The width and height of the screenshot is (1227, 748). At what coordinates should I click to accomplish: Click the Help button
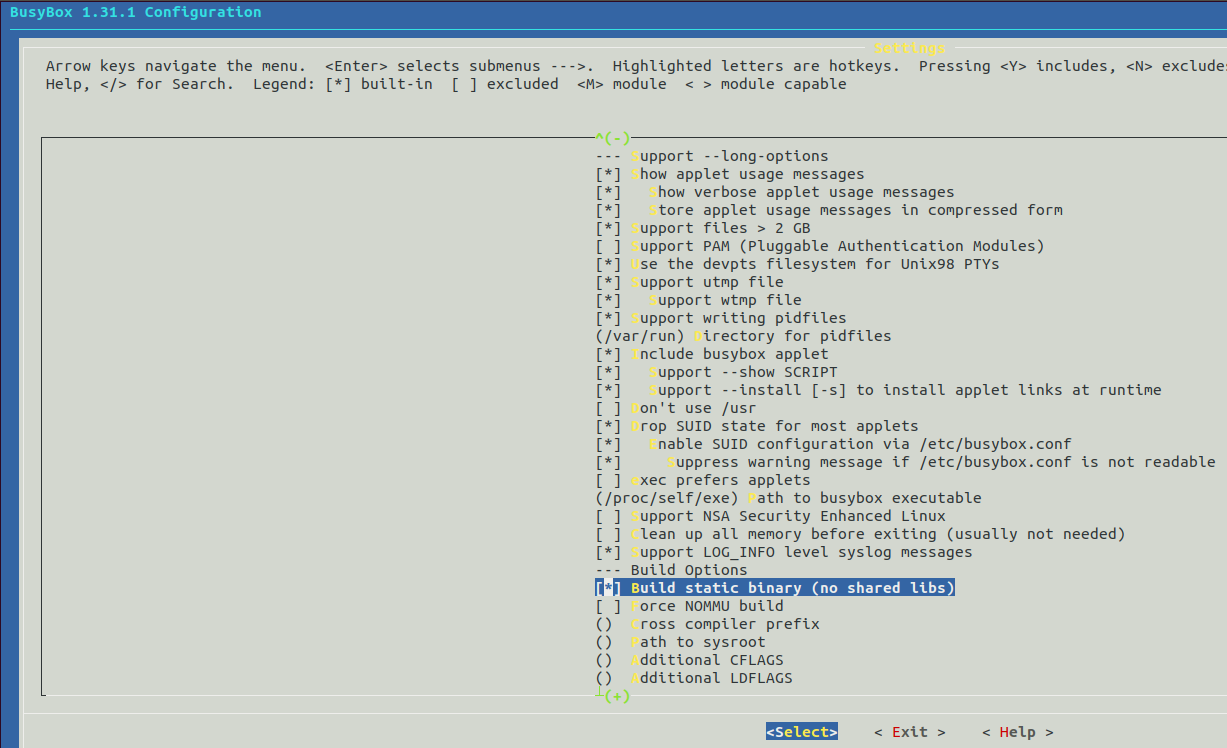[x=1017, y=732]
